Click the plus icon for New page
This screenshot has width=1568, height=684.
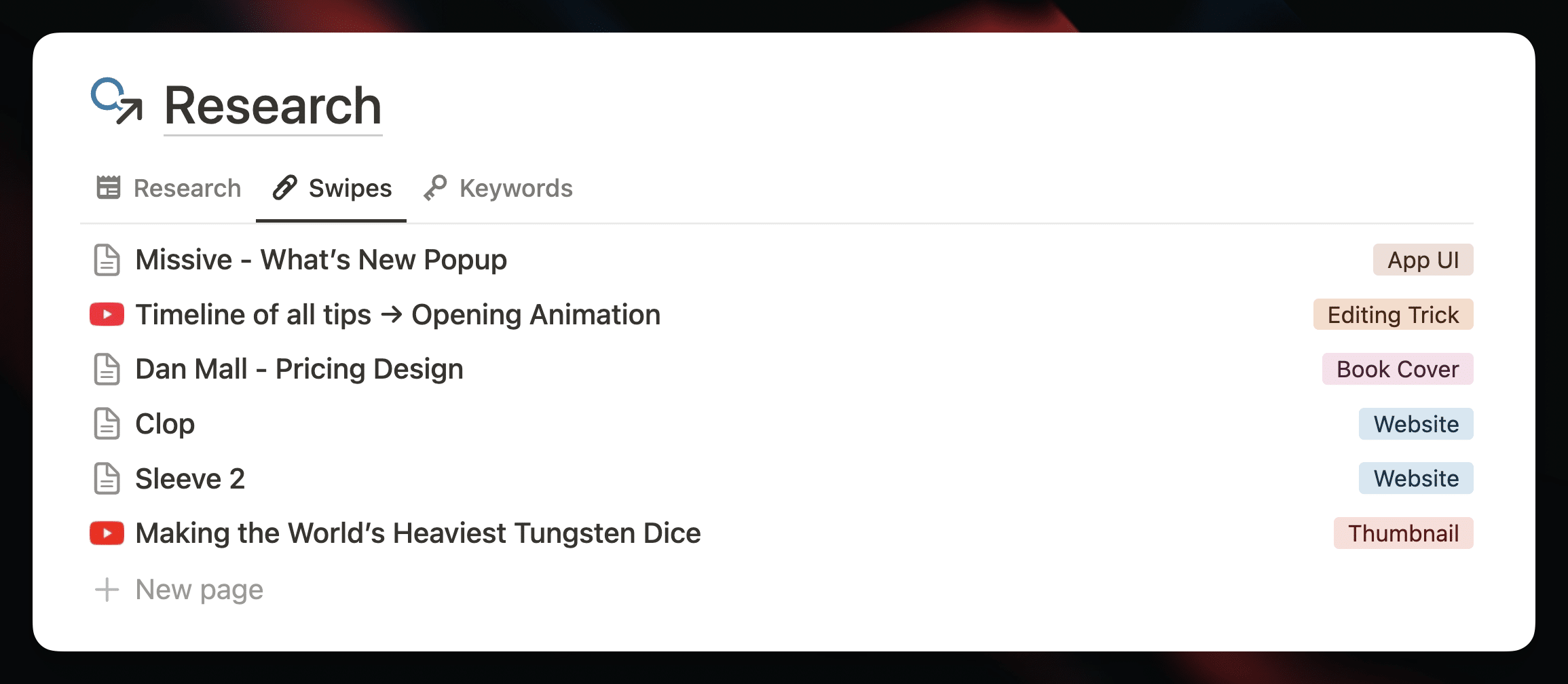(107, 590)
